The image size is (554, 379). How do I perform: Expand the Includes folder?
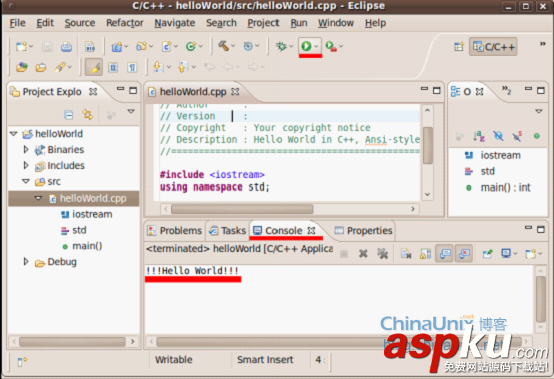(26, 165)
